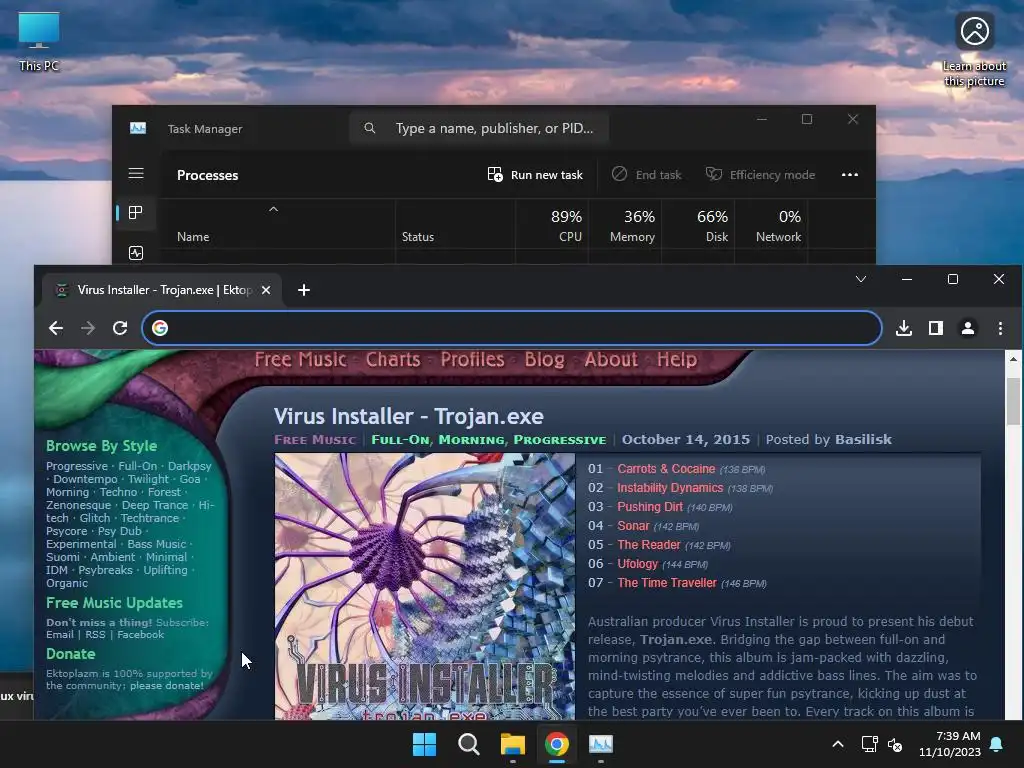Open the Performance page icon in Task Manager sidebar
The height and width of the screenshot is (768, 1024).
[x=136, y=253]
